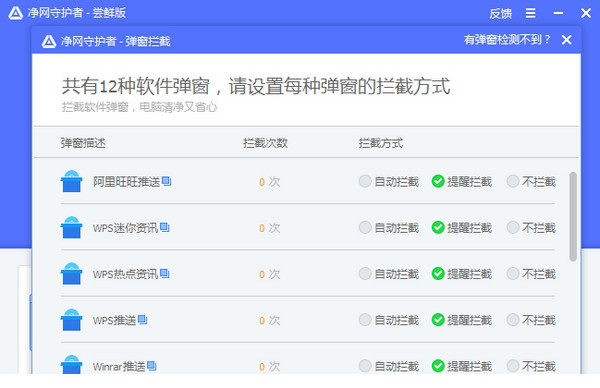
Task: Close the 弹窗拦截 dialog
Action: pos(567,40)
